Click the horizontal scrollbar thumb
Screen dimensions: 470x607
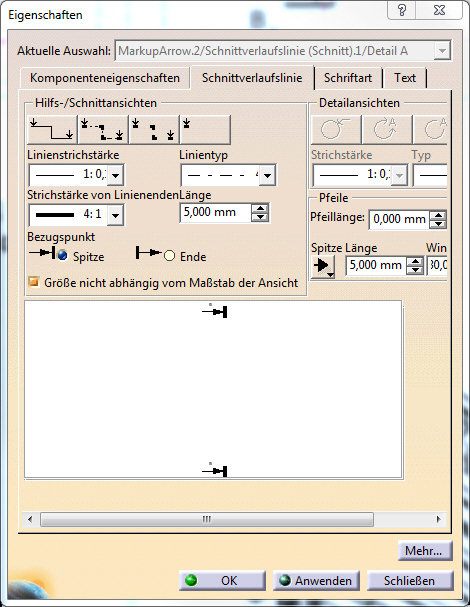click(207, 519)
